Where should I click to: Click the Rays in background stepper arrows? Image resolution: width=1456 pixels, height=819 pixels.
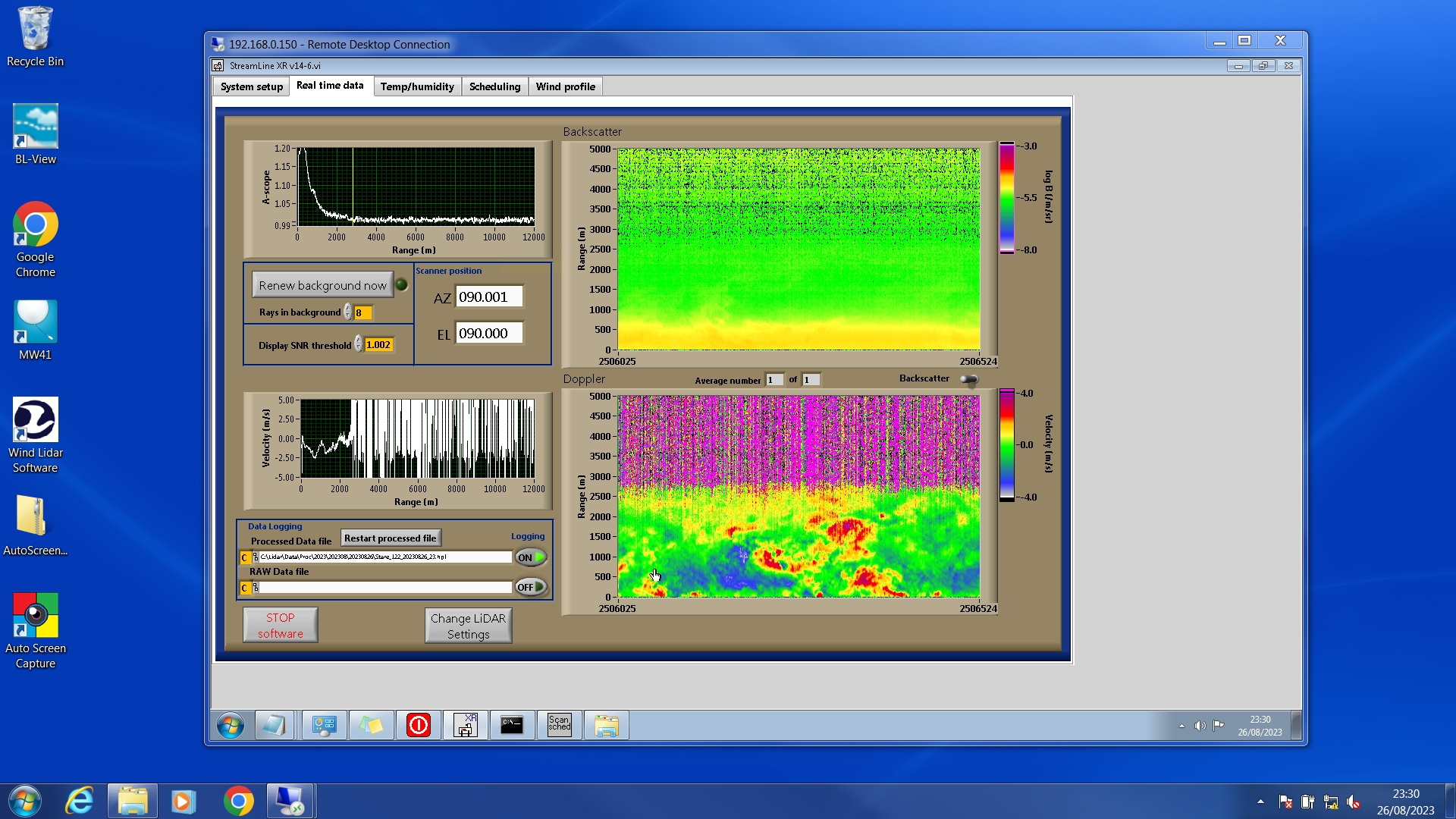347,312
